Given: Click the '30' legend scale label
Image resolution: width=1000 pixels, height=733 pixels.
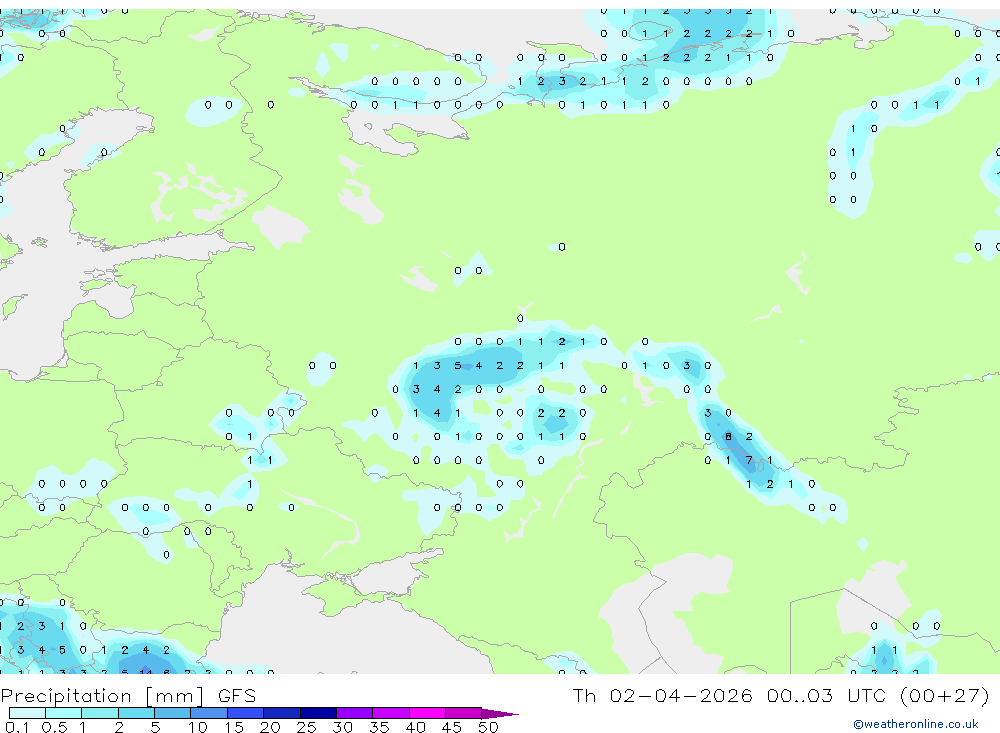Looking at the screenshot, I should [x=343, y=727].
